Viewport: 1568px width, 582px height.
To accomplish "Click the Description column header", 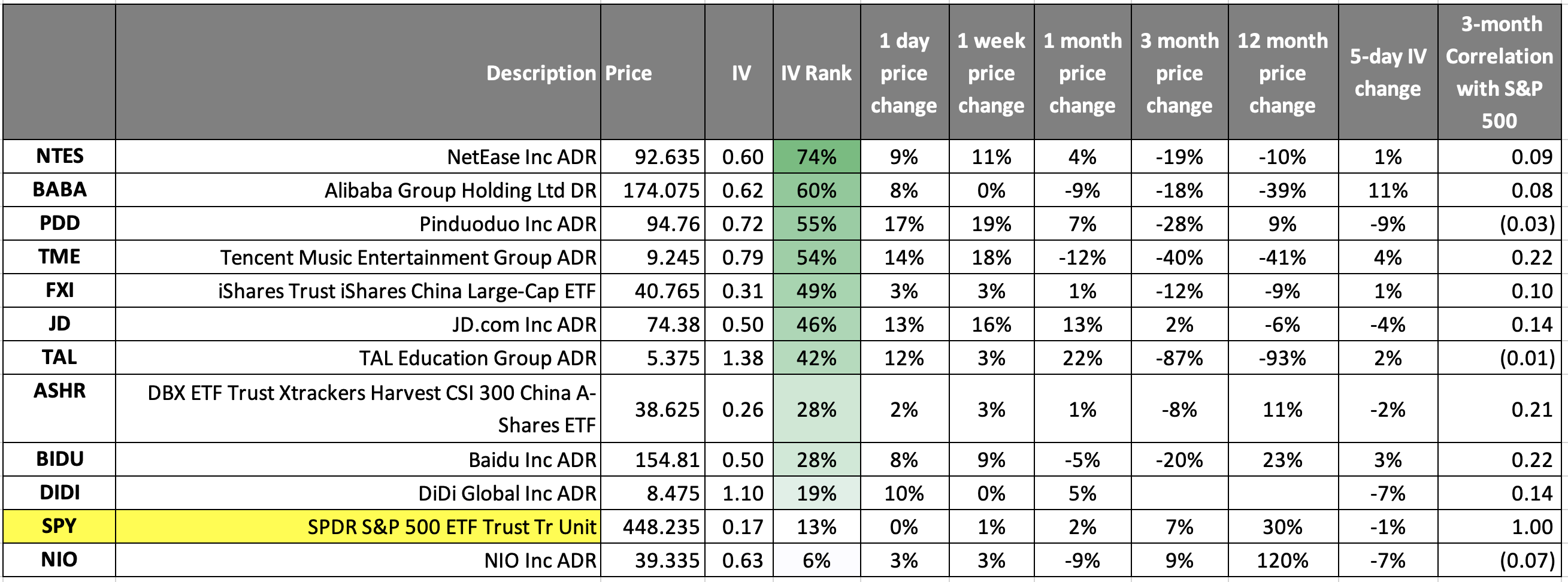I will click(x=540, y=73).
